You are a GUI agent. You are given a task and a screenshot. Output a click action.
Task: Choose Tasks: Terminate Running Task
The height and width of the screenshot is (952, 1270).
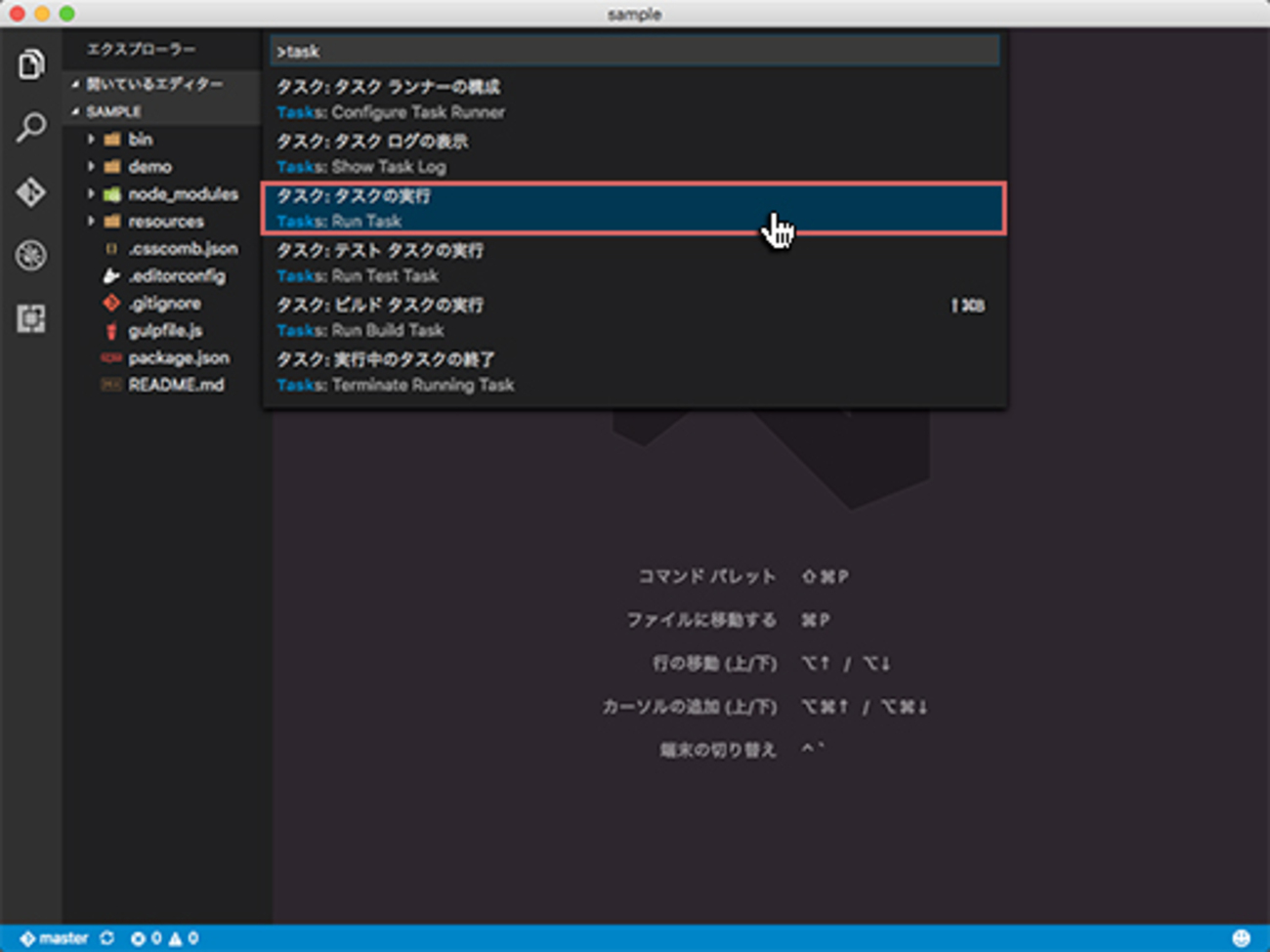(632, 372)
